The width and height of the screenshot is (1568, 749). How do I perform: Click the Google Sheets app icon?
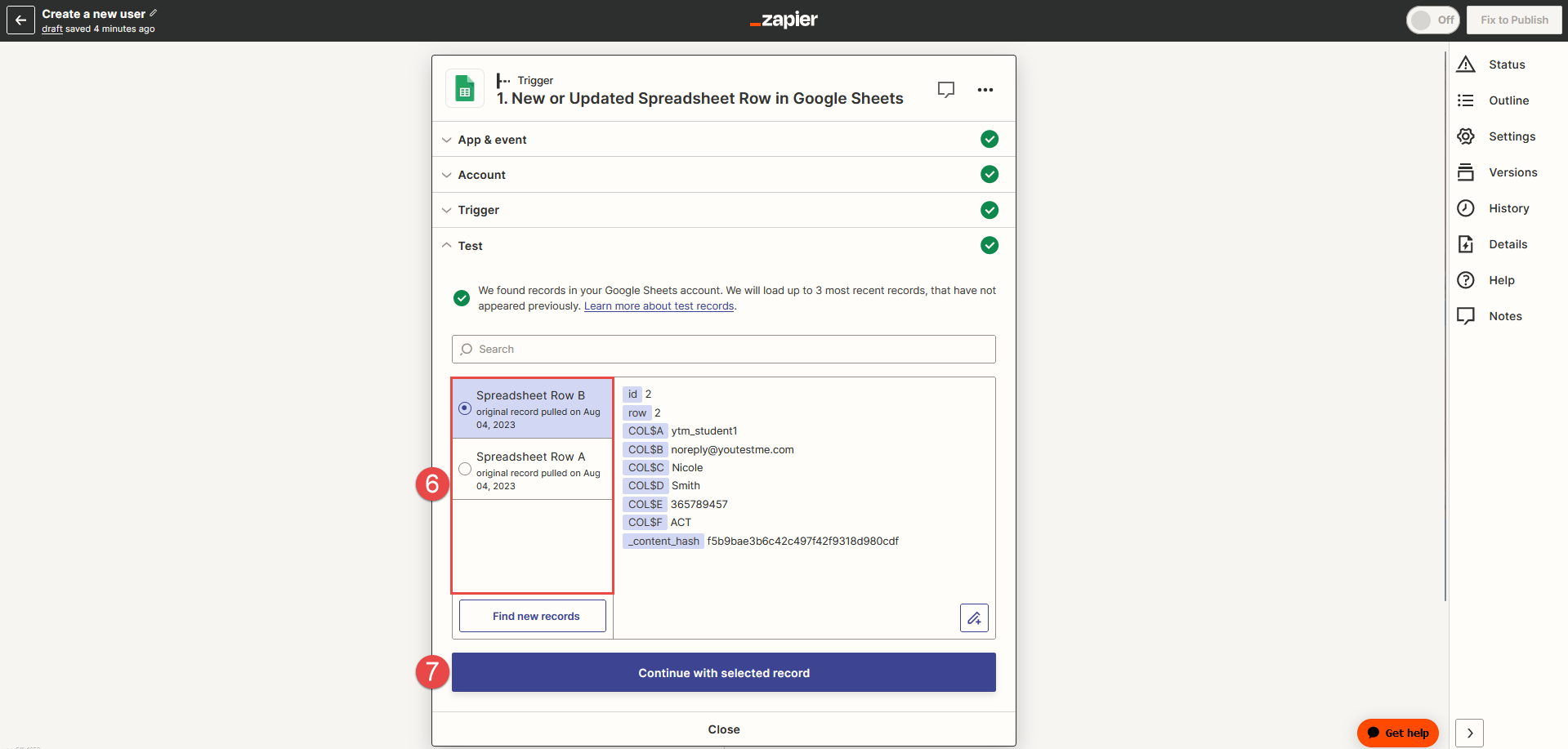point(465,88)
